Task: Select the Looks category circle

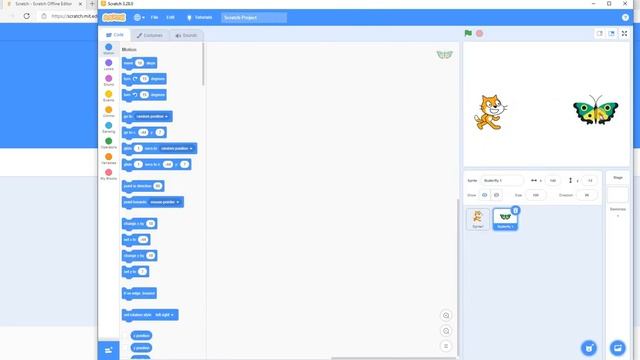Action: (x=109, y=63)
